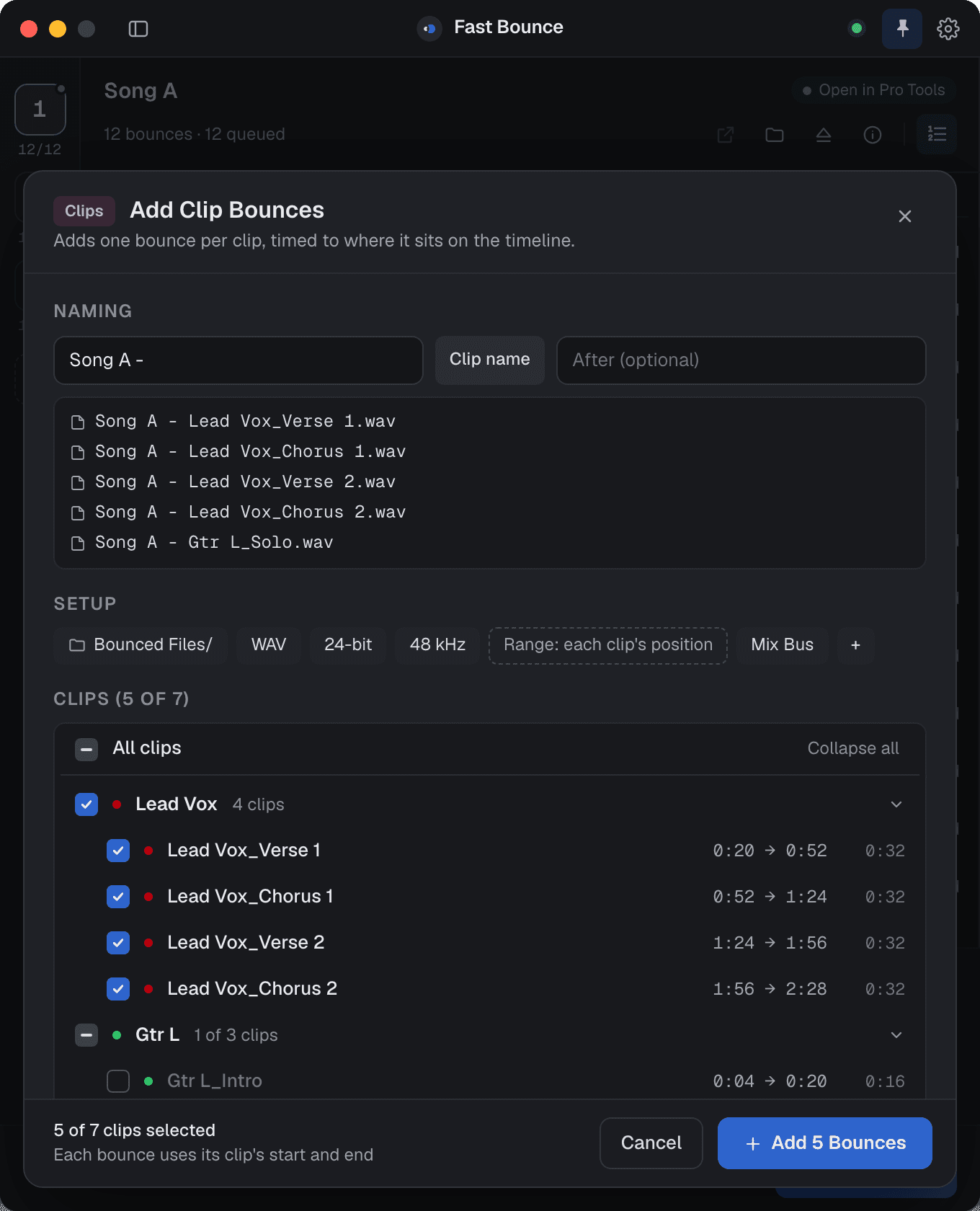
Task: Click the Song A - prefix field
Action: point(239,360)
